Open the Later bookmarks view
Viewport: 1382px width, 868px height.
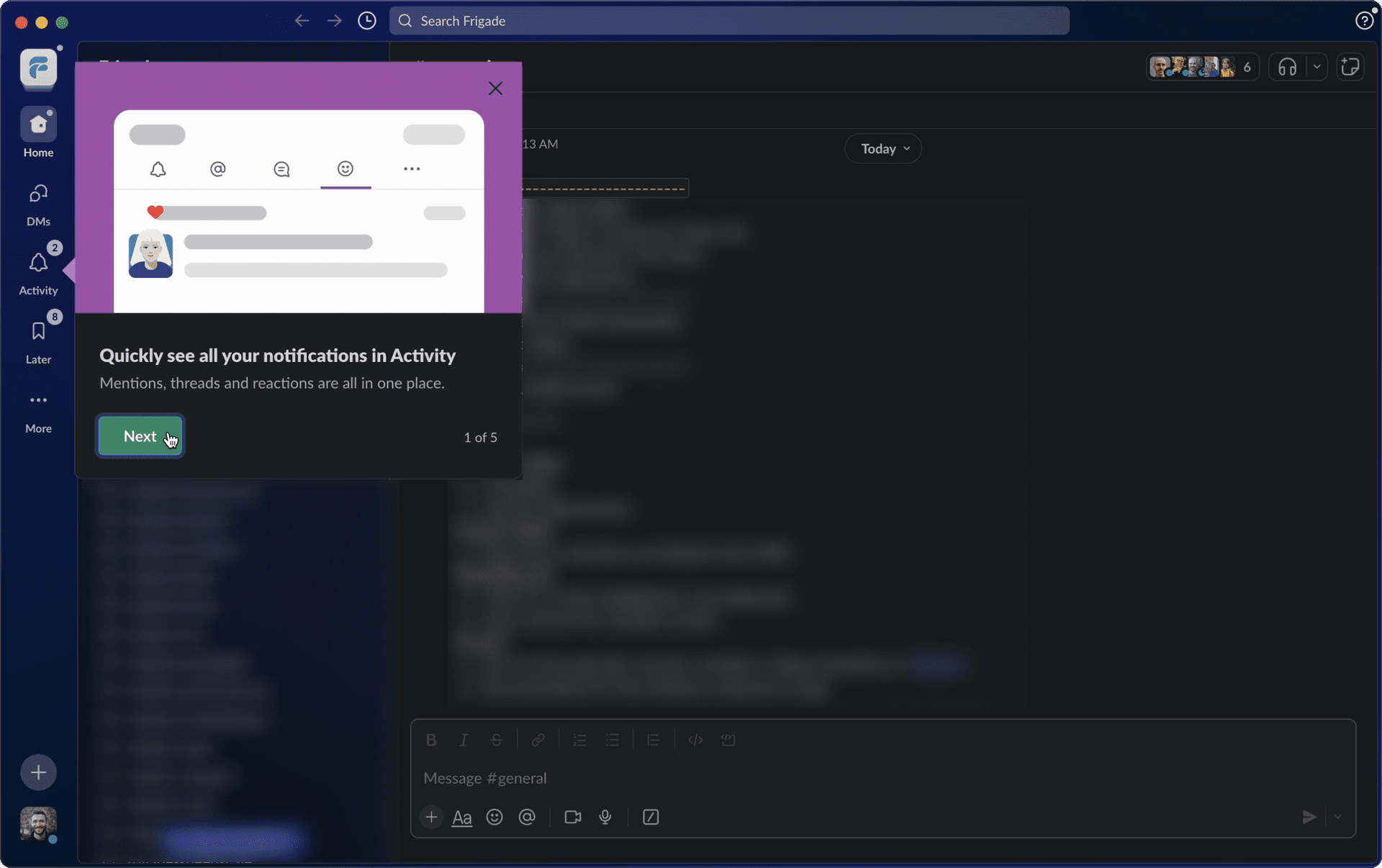click(x=38, y=332)
